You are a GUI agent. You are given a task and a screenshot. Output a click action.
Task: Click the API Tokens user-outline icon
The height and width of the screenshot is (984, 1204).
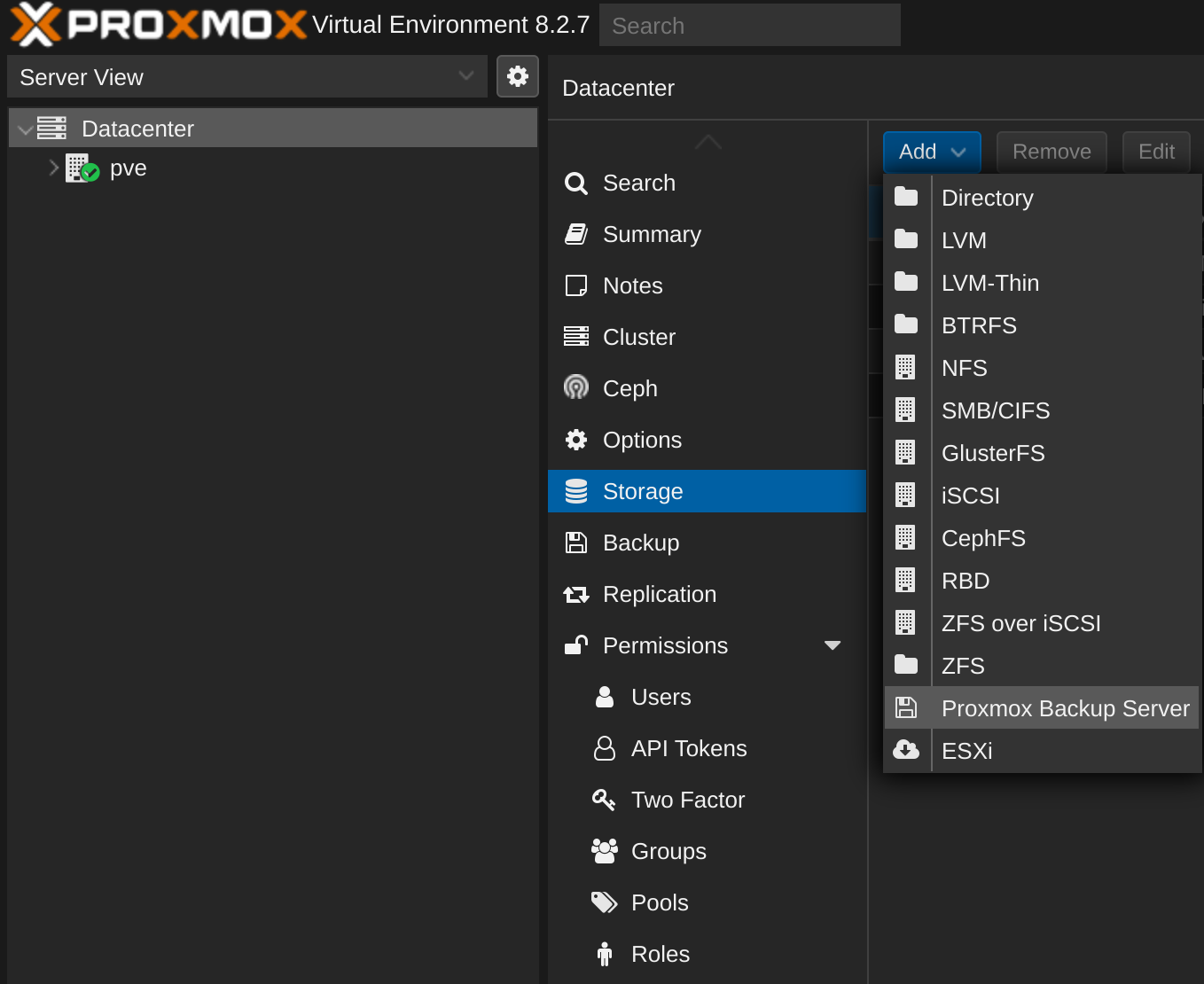[605, 748]
